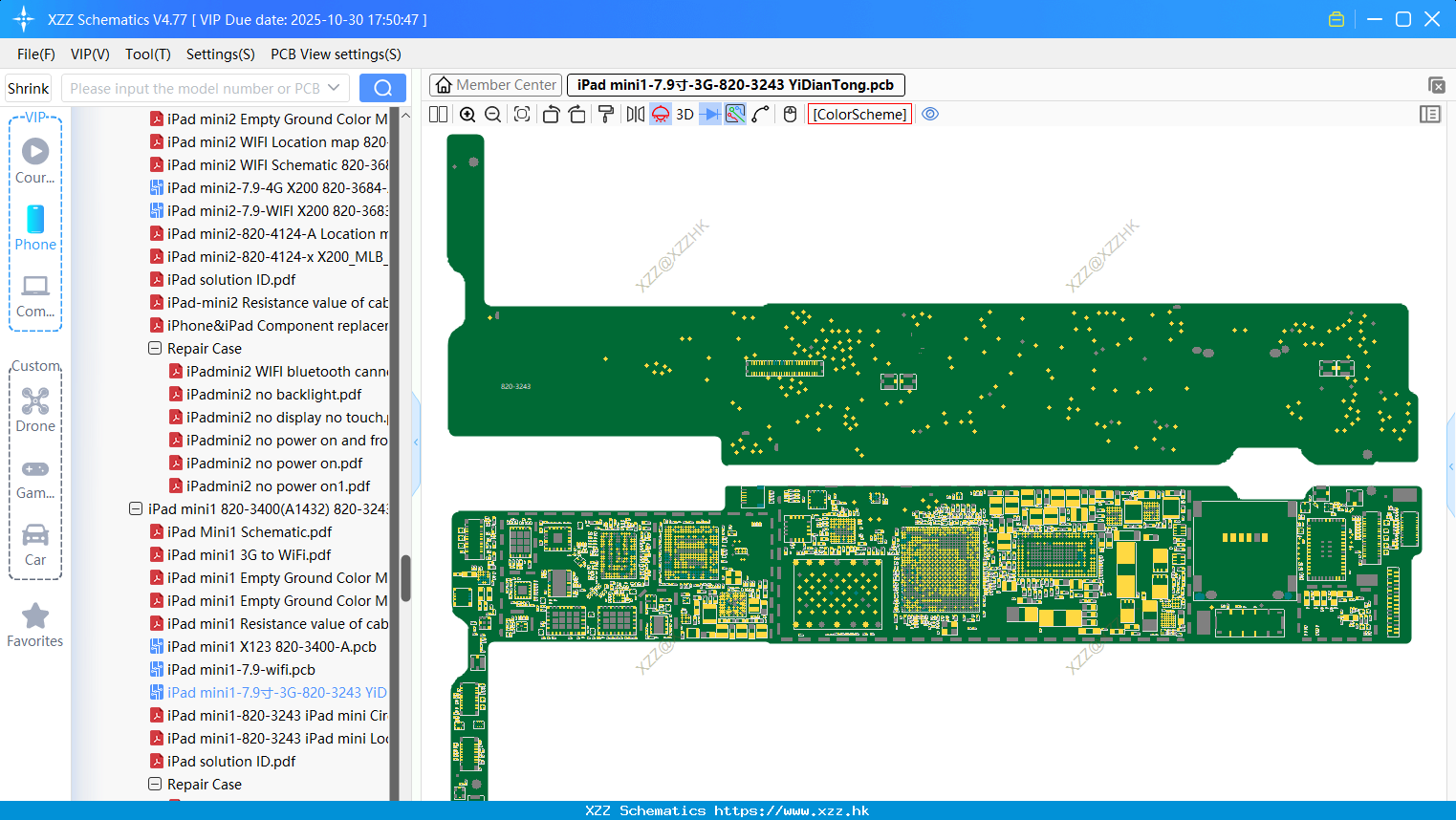Screen dimensions: 1456x820
Task: Select the iPad mini1 YiDianTong.pcb tab
Action: [x=735, y=85]
